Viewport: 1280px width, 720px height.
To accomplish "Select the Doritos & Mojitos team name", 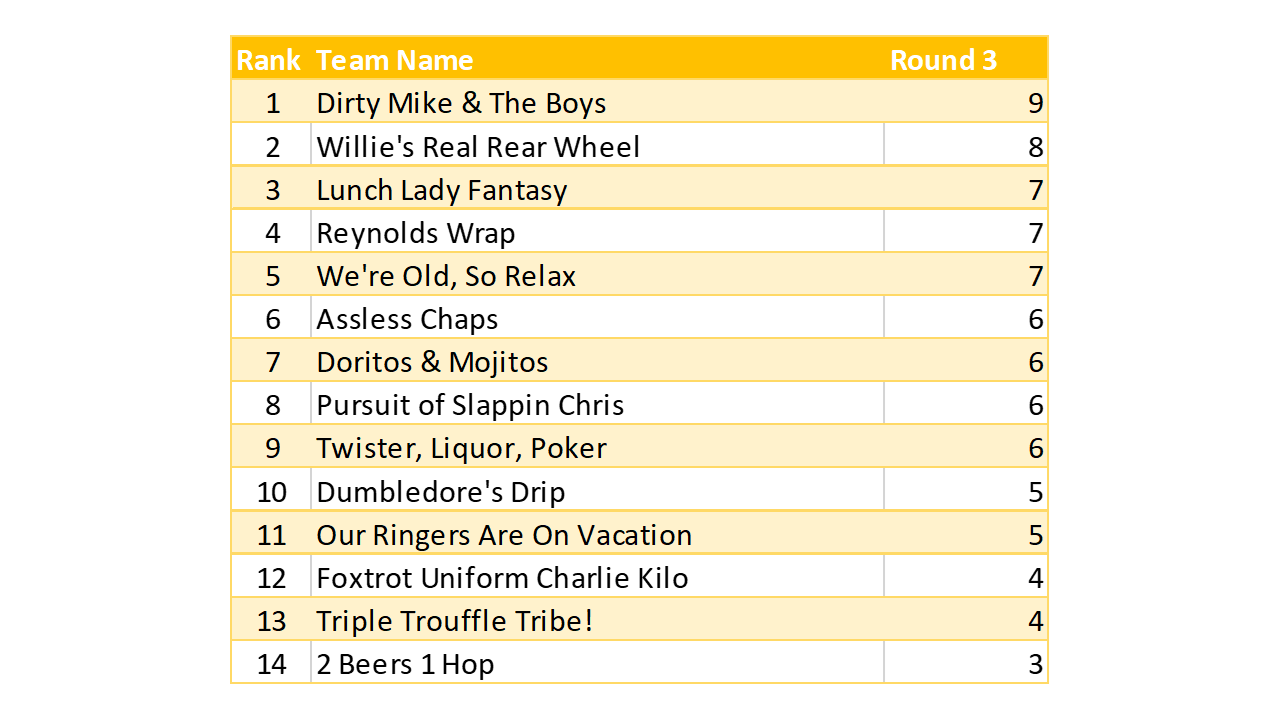I will click(x=432, y=362).
